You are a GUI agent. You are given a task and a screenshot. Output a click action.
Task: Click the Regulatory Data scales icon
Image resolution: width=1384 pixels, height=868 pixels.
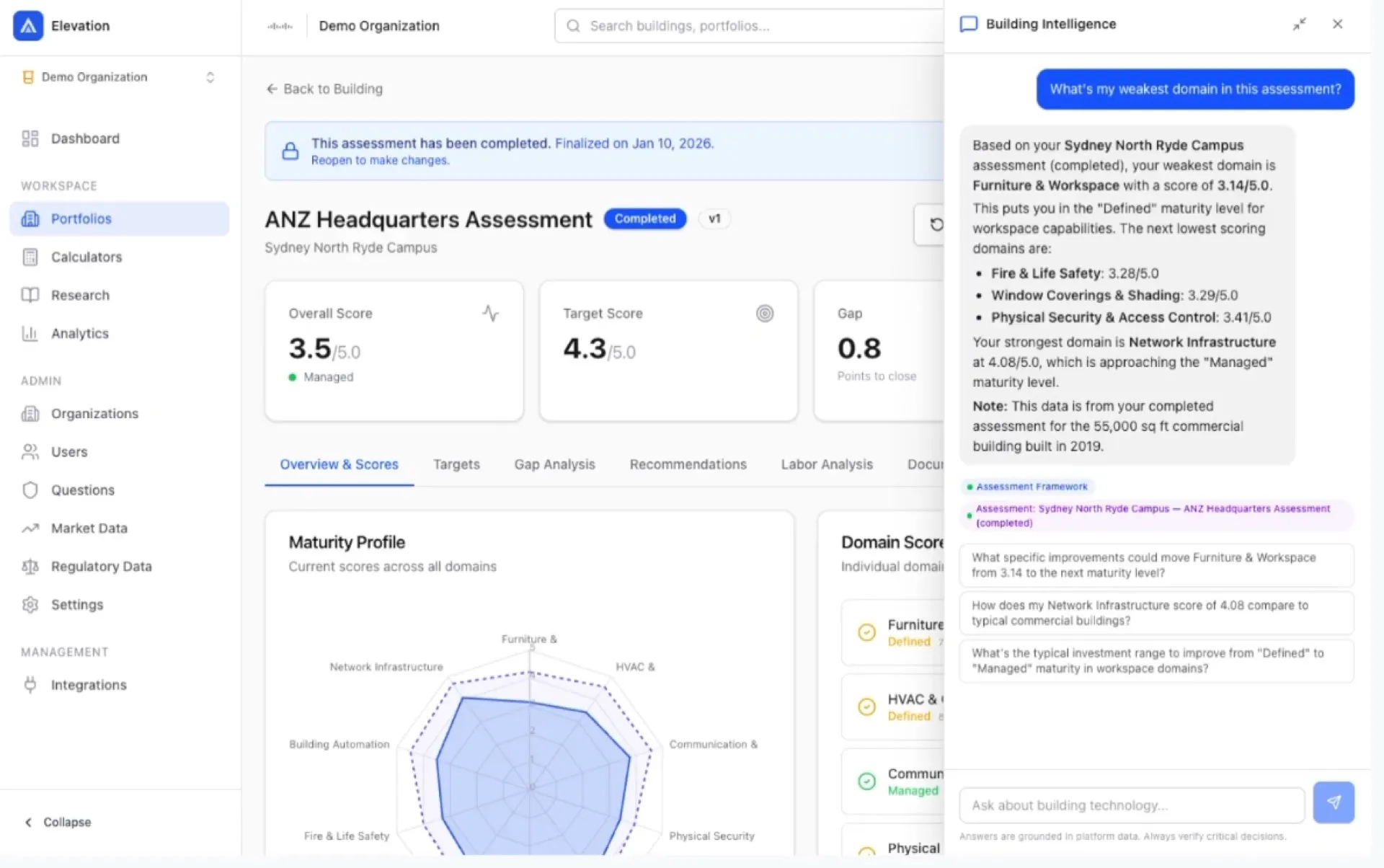[30, 567]
